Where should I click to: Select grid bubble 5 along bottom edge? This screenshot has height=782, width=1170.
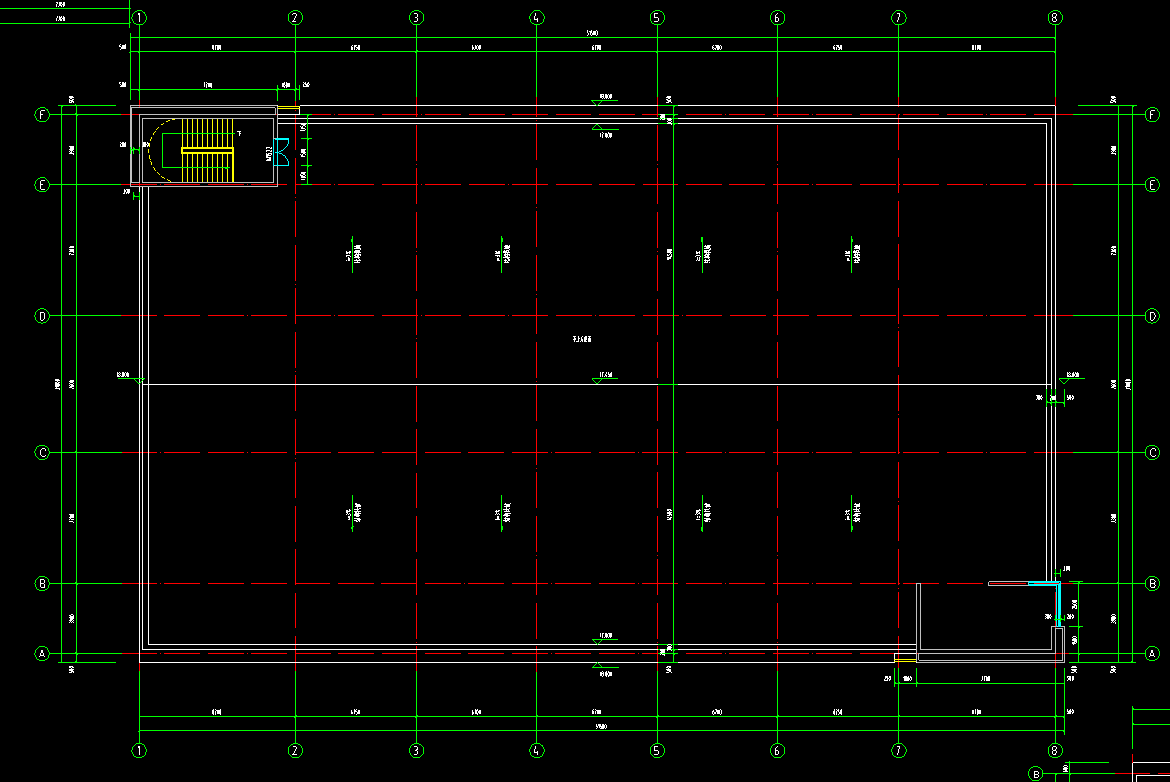pos(657,749)
